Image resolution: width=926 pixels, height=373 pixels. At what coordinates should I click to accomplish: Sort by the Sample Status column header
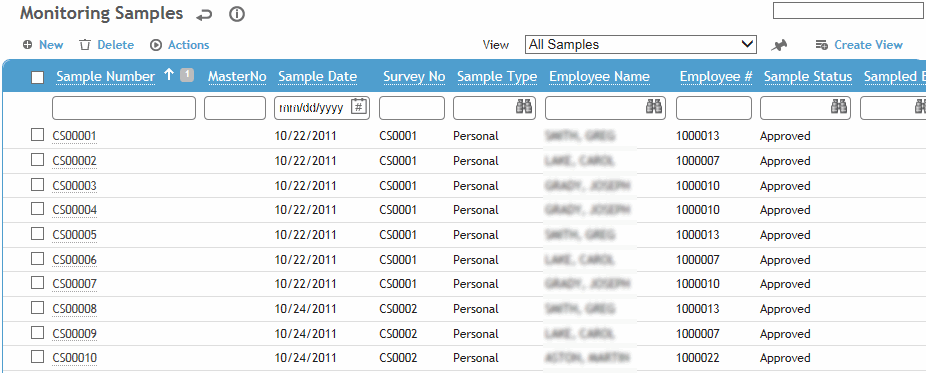pos(808,77)
